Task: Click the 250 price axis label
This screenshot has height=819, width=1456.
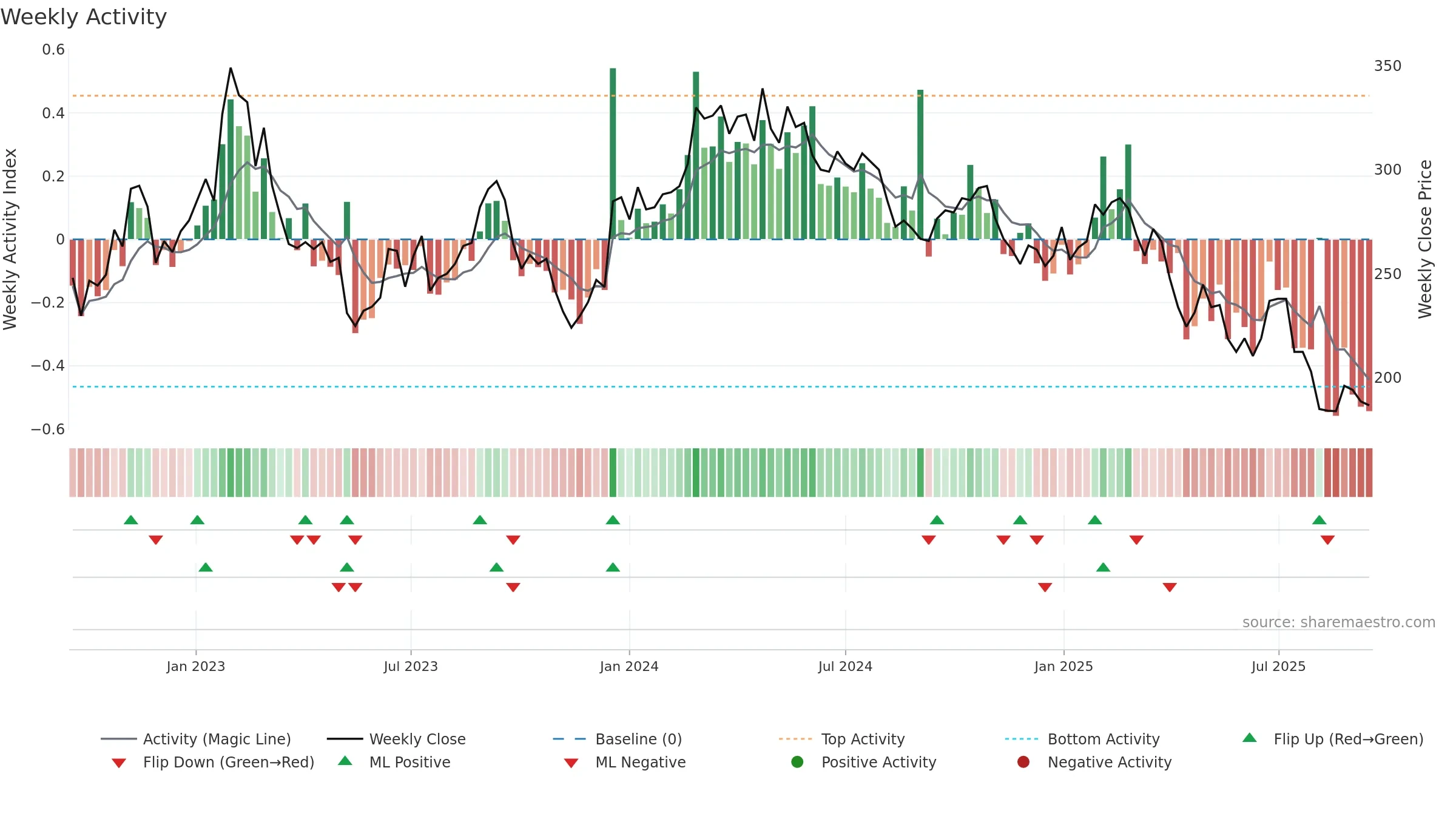Action: 1387,274
